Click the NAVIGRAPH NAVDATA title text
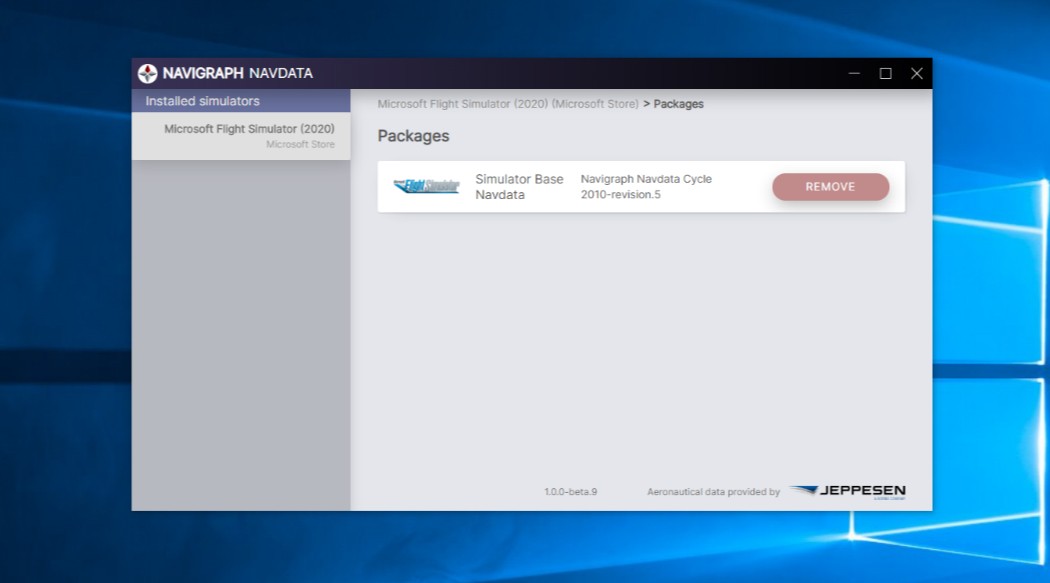The width and height of the screenshot is (1050, 583). coord(237,74)
